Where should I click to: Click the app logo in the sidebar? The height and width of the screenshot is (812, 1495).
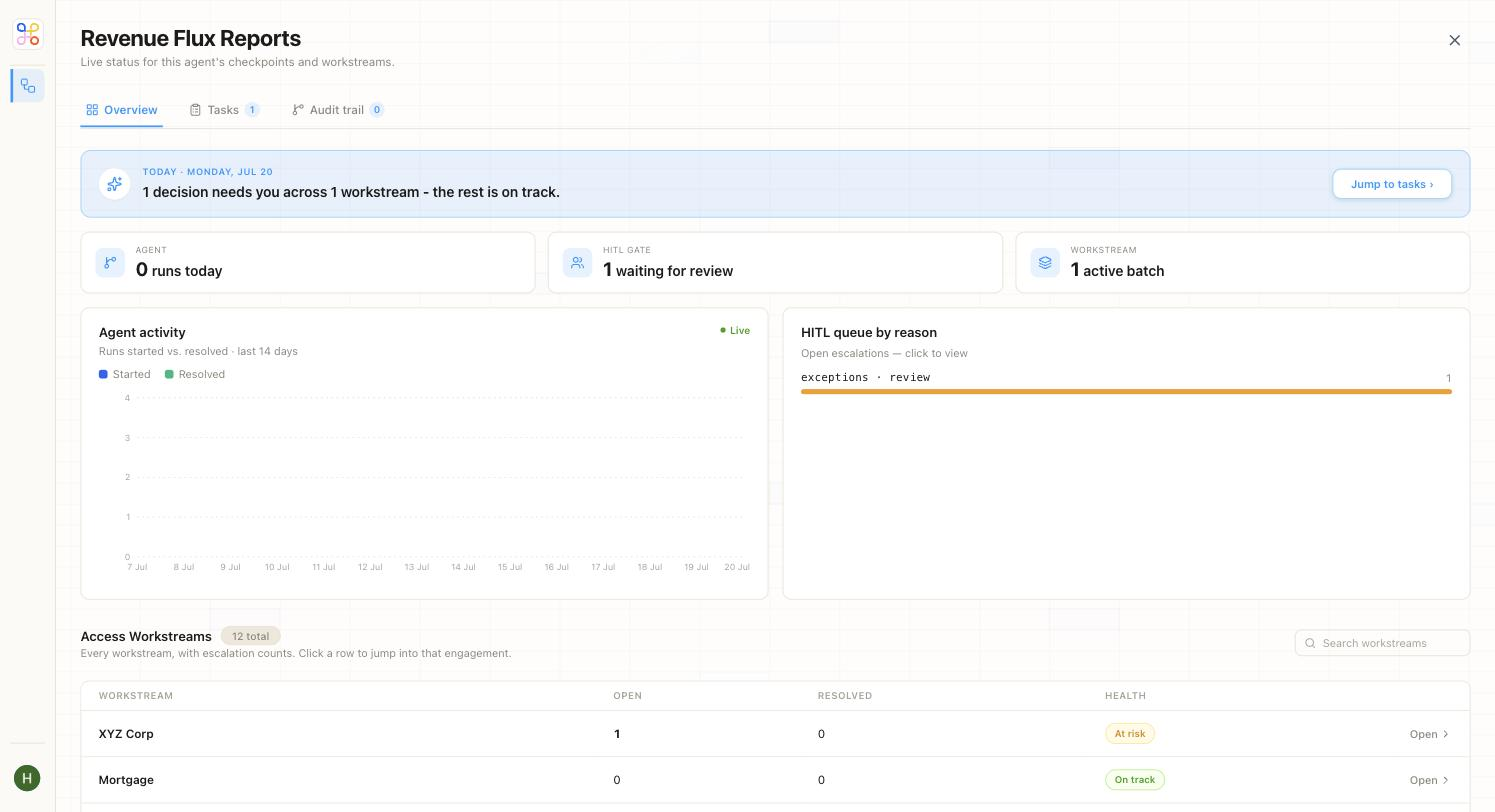(28, 34)
